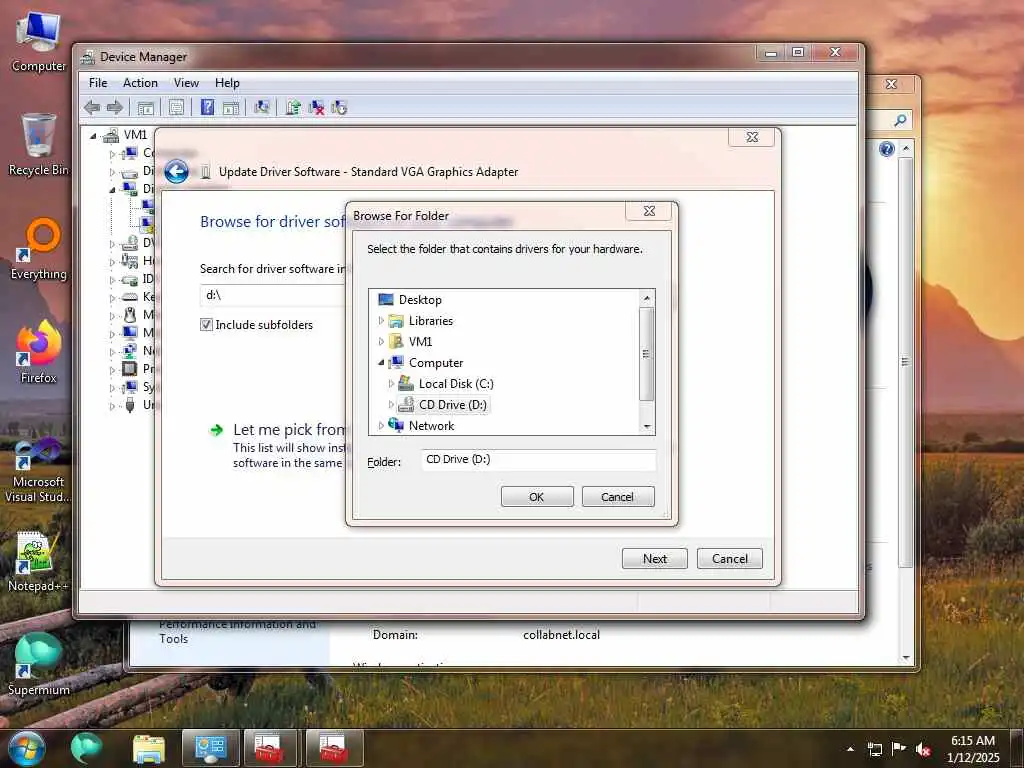Click the Show/Hide Console Tree toolbar icon
Viewport: 1024px width, 768px height.
tap(146, 108)
